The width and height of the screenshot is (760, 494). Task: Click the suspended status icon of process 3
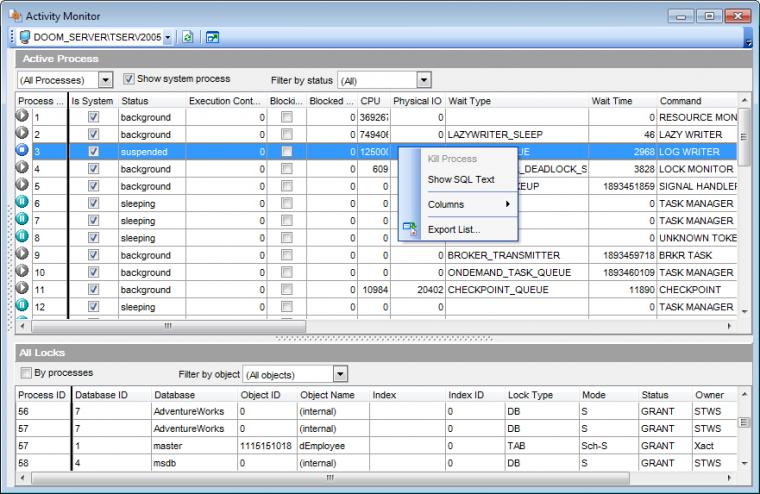point(24,151)
